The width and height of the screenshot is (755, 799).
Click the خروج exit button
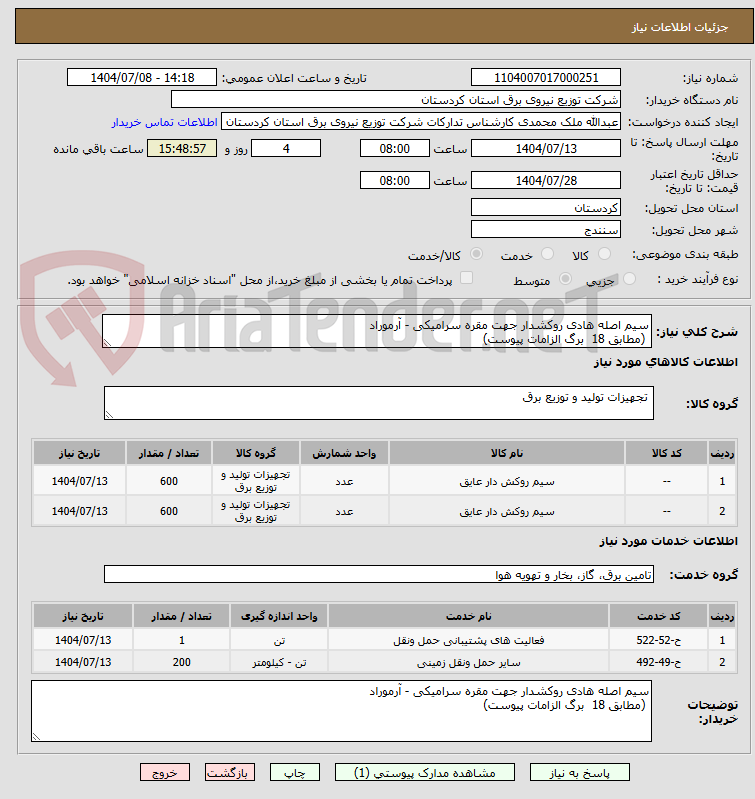pyautogui.click(x=165, y=773)
